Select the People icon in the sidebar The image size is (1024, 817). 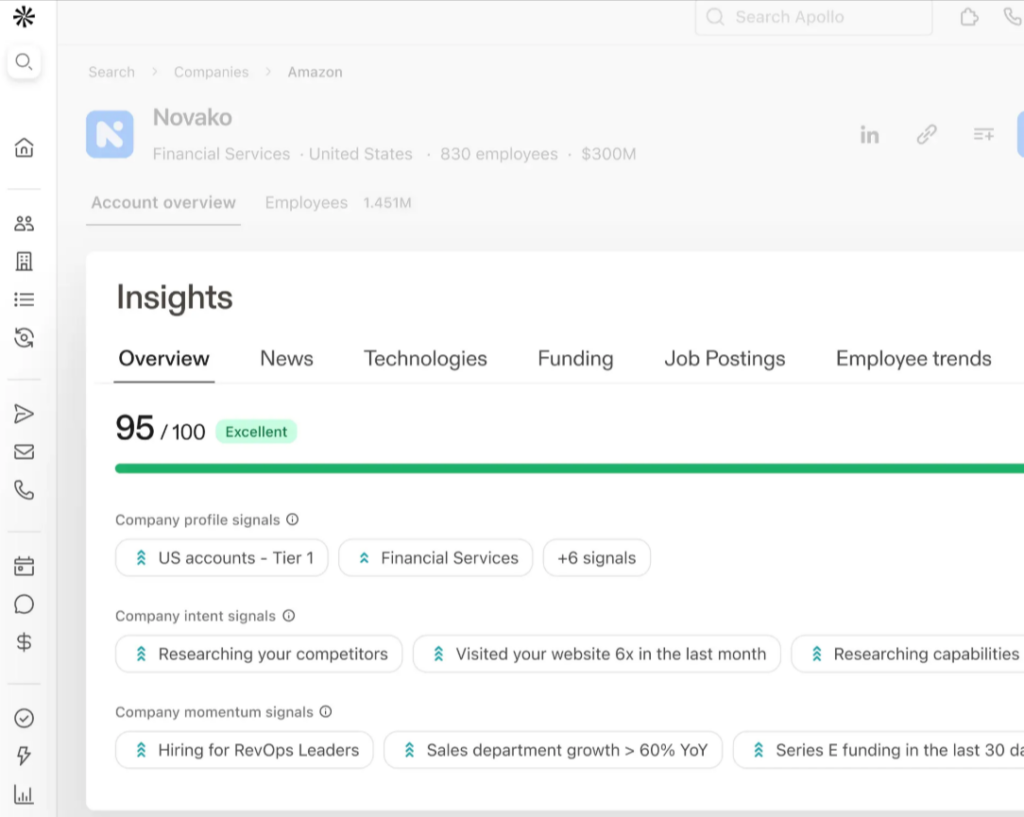click(x=24, y=223)
